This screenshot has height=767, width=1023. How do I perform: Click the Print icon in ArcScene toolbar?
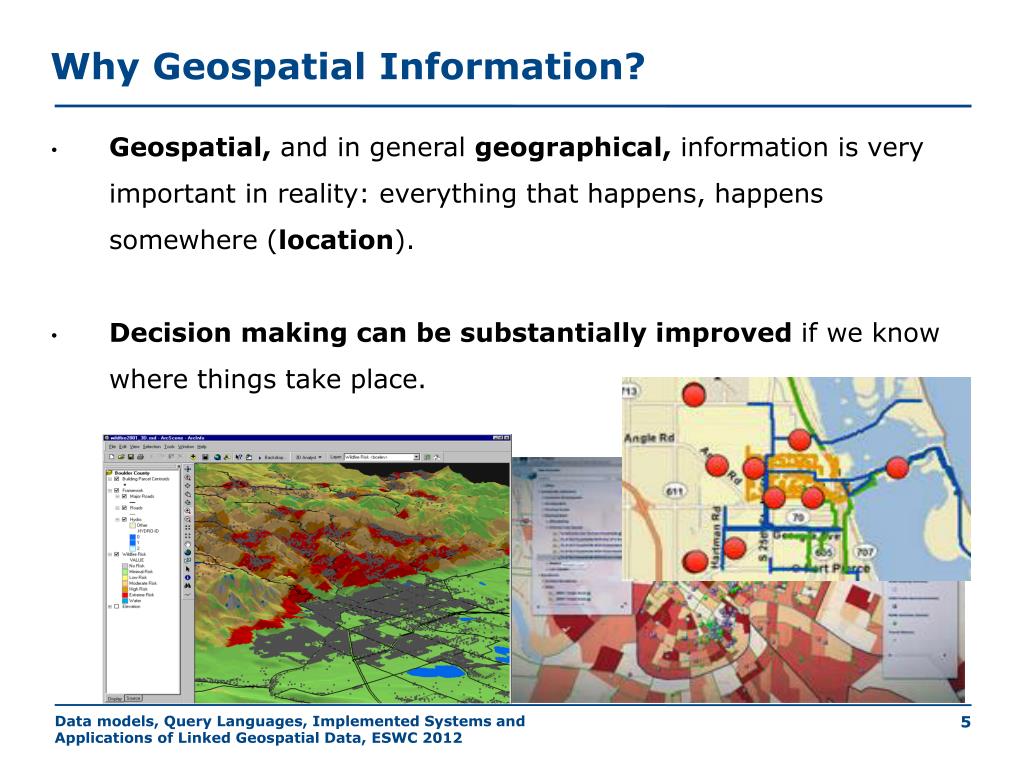[x=140, y=457]
